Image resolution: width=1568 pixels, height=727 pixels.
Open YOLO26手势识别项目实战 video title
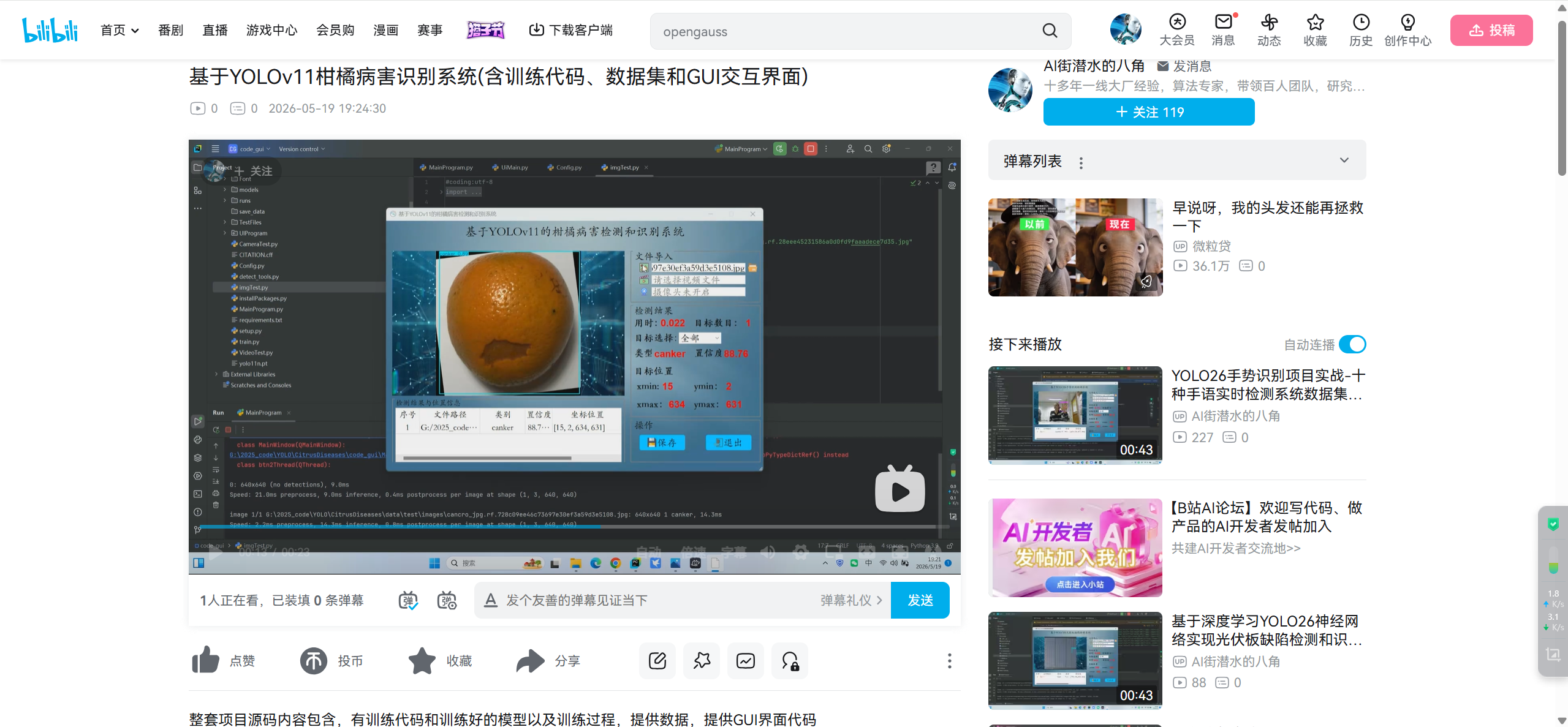[1268, 384]
